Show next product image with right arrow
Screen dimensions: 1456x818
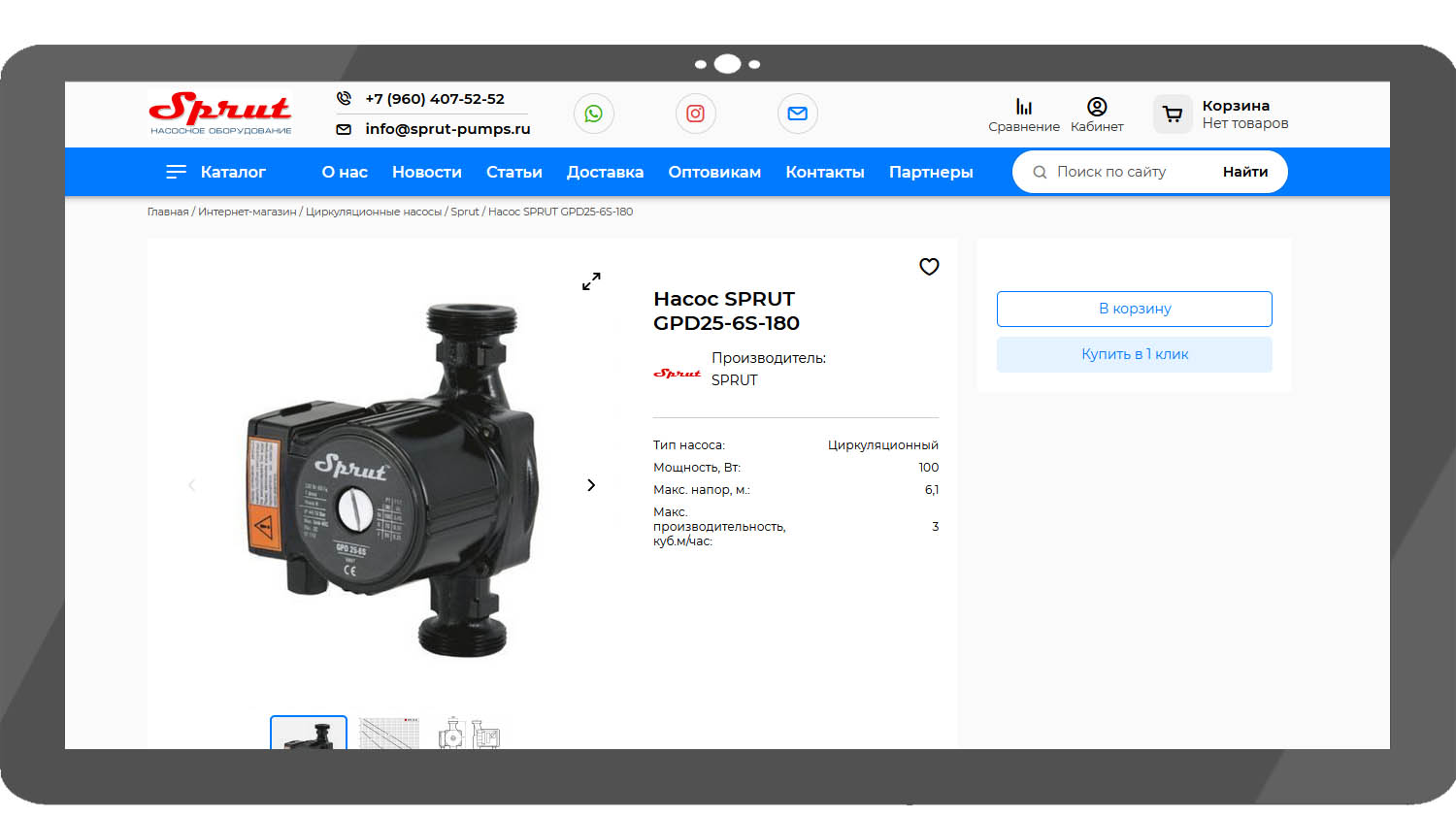(x=591, y=485)
